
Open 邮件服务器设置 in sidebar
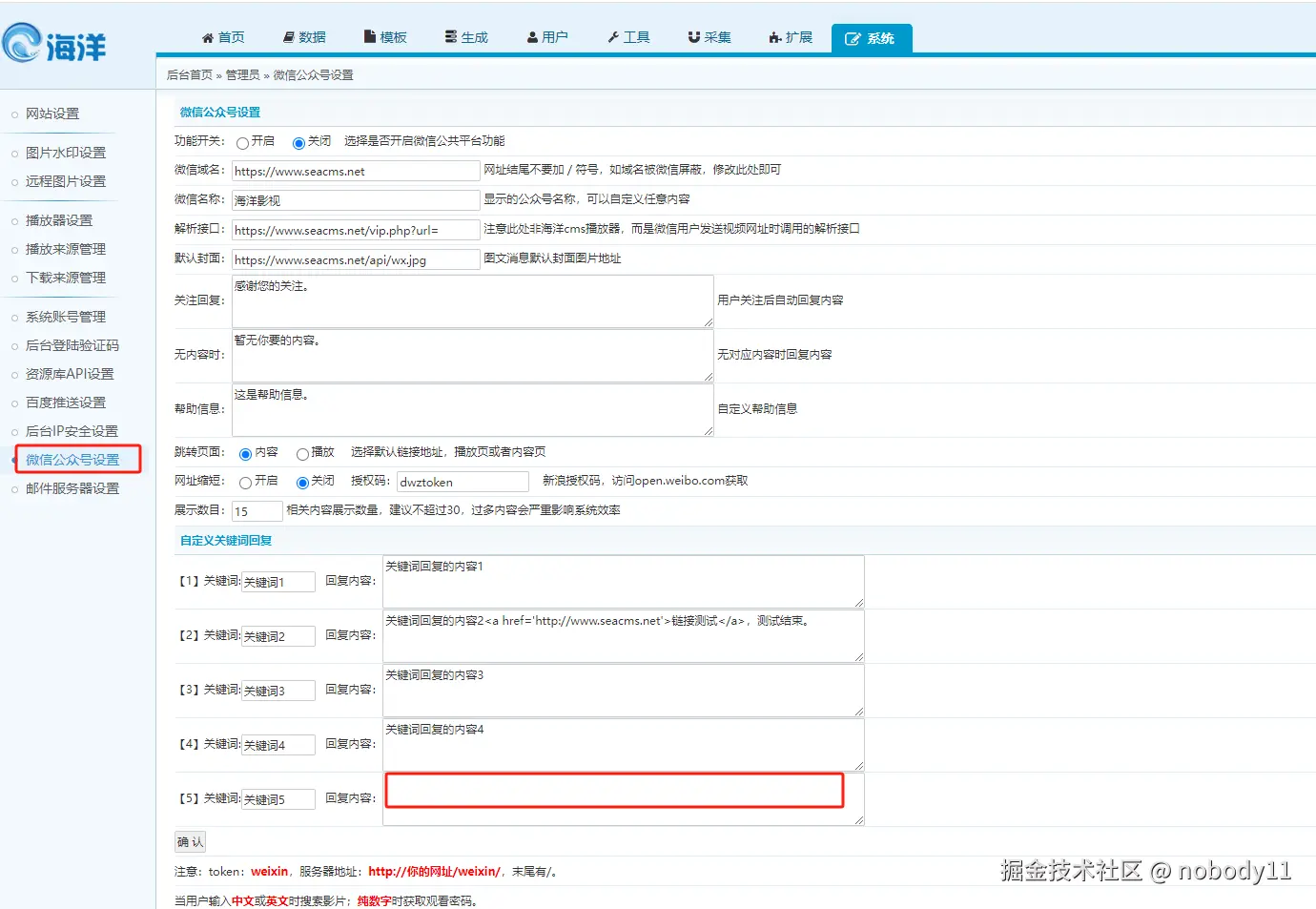[72, 488]
